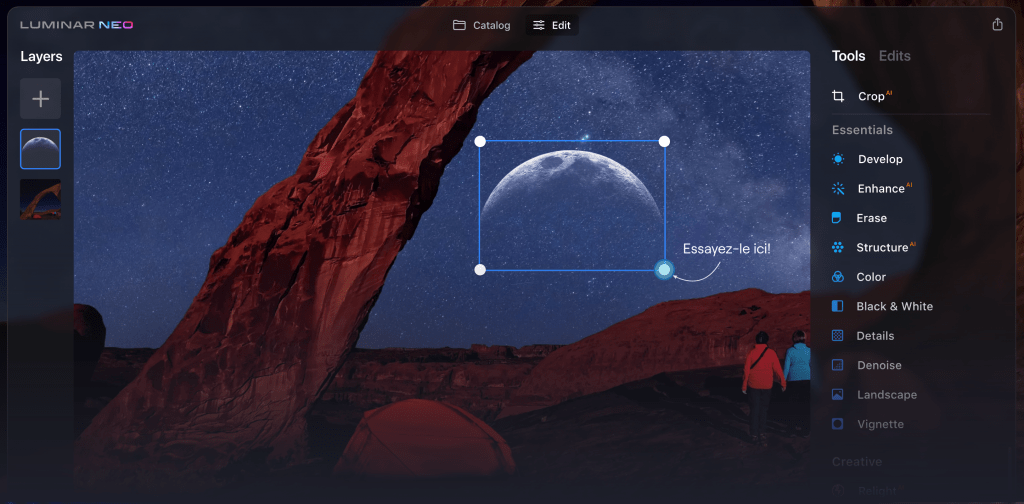Click the share export icon
Viewport: 1024px width, 504px height.
tap(997, 25)
